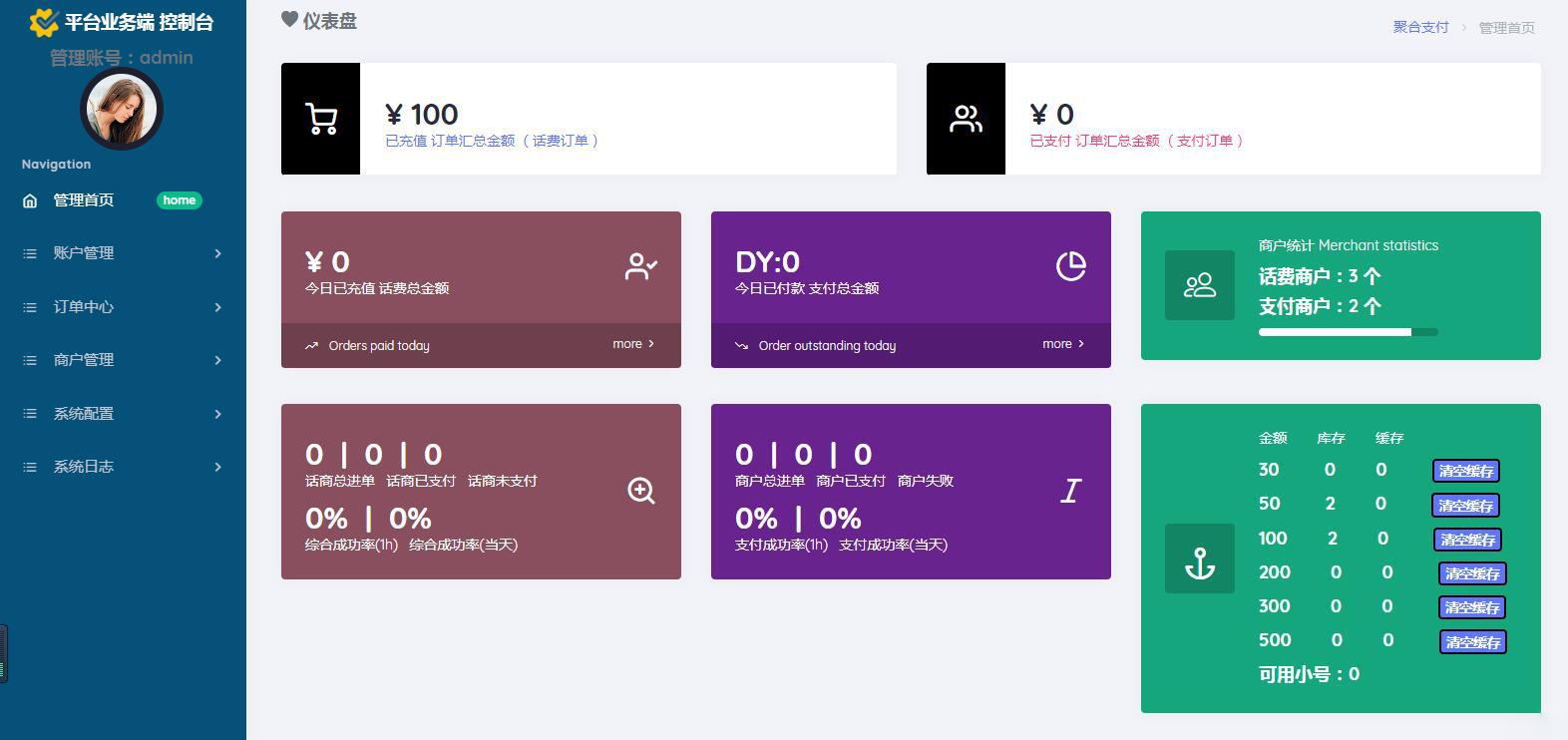Expand the 商户管理 chevron arrow
Screen dimensions: 1568x740
click(x=217, y=360)
